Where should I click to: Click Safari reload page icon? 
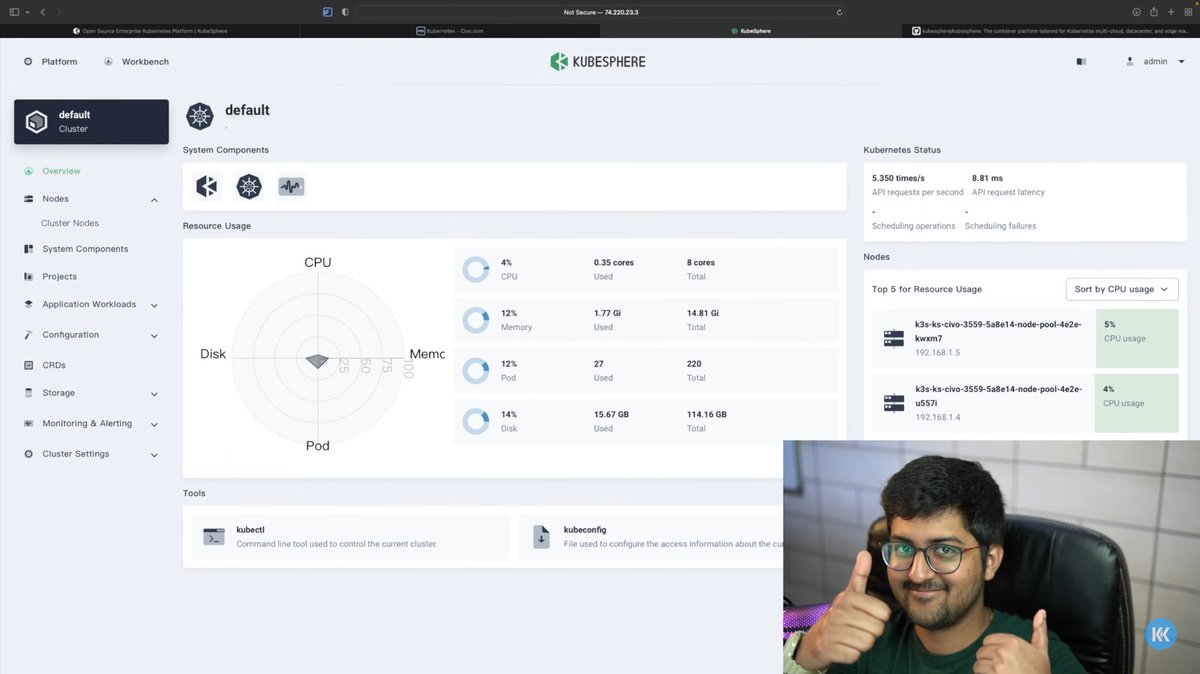[839, 12]
